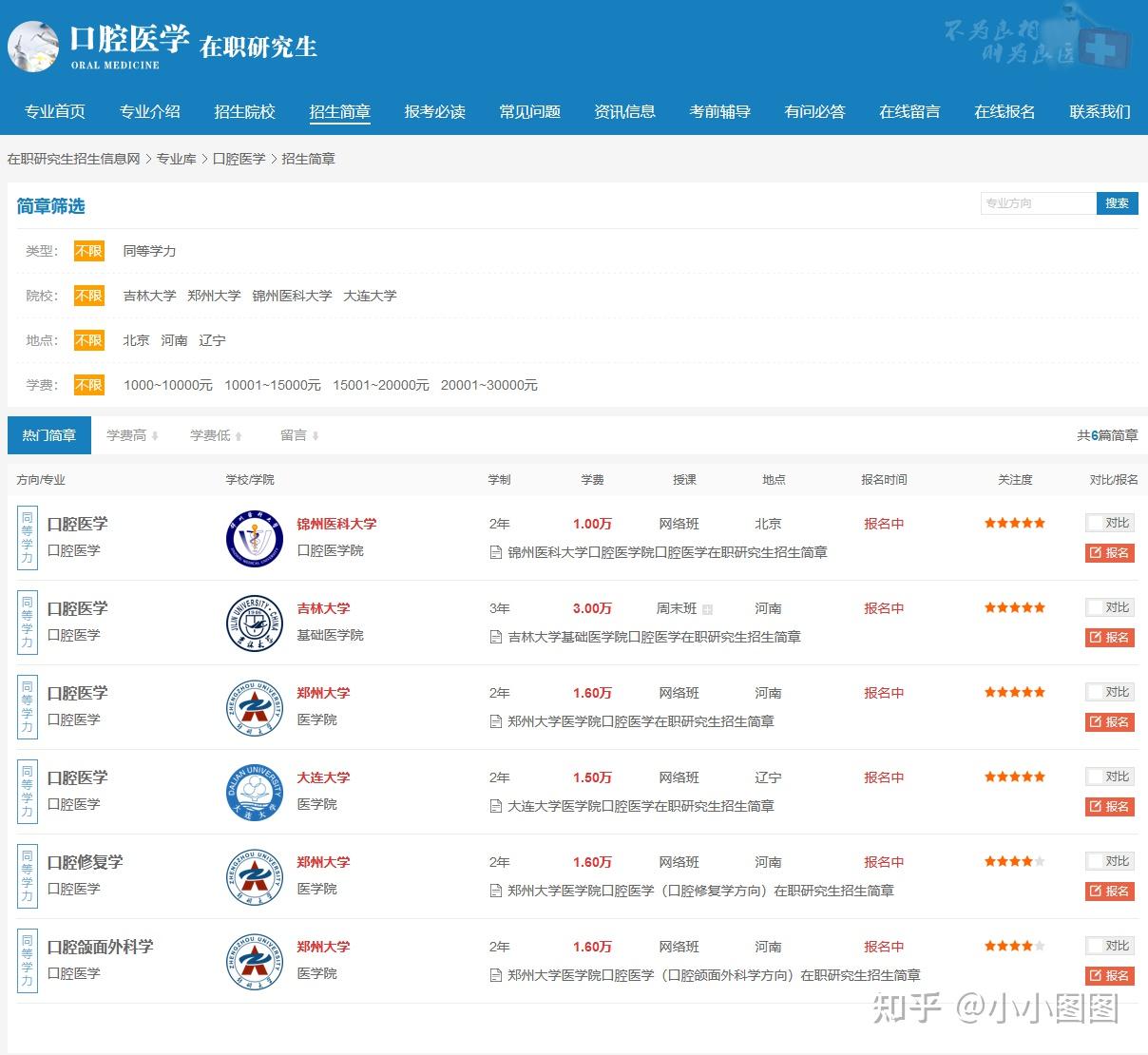The width and height of the screenshot is (1148, 1055).
Task: Tick the 对比 checkbox for 吉林大学
Action: coord(1094,607)
